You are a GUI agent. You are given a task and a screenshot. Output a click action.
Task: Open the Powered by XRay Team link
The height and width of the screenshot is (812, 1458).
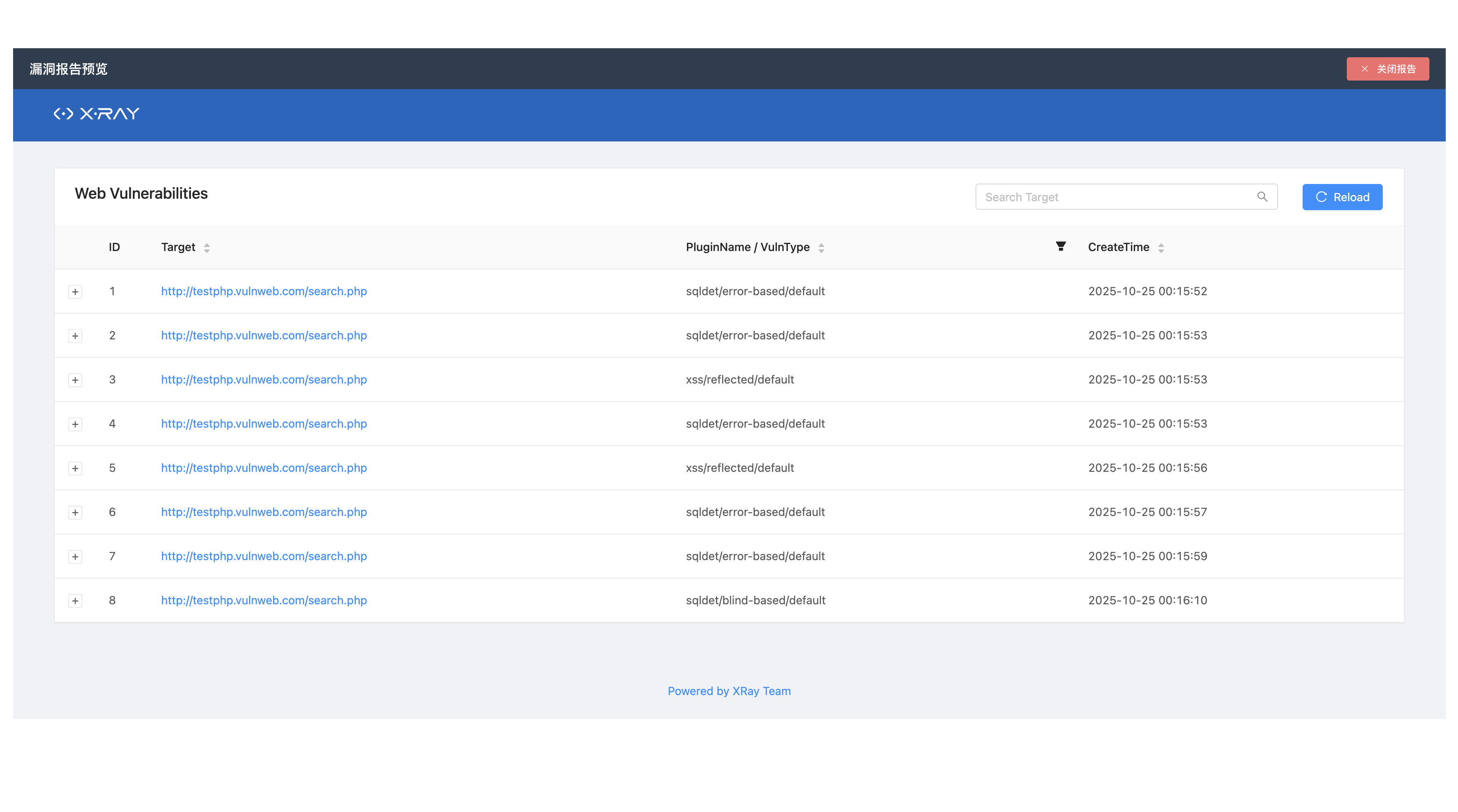pyautogui.click(x=729, y=691)
